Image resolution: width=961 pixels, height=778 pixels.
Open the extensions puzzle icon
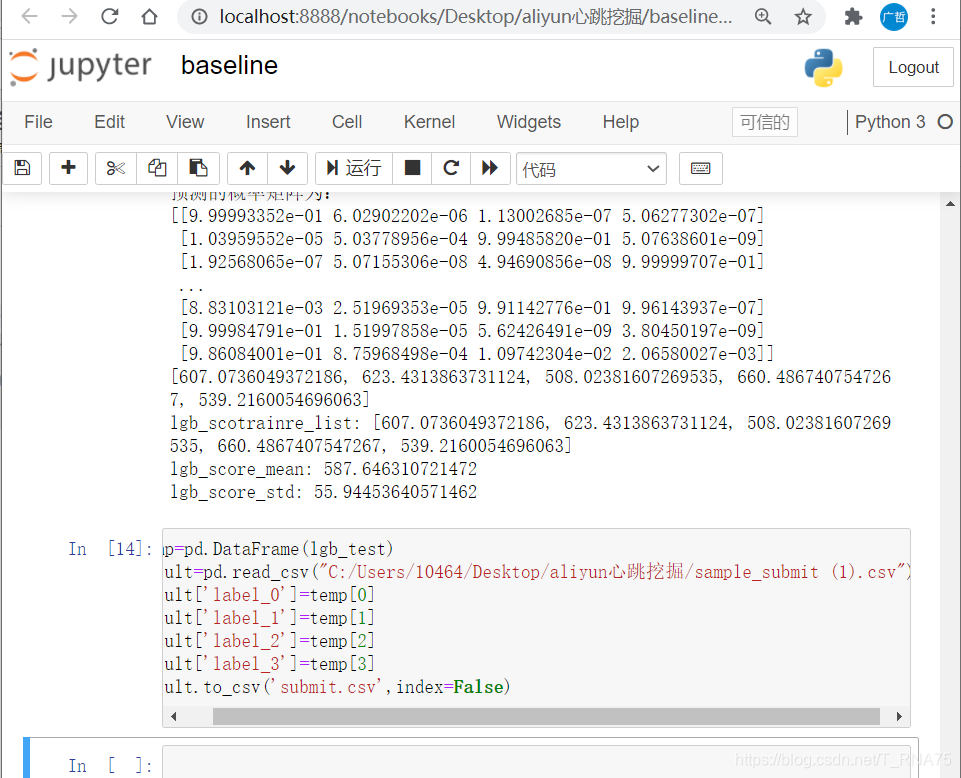click(853, 17)
